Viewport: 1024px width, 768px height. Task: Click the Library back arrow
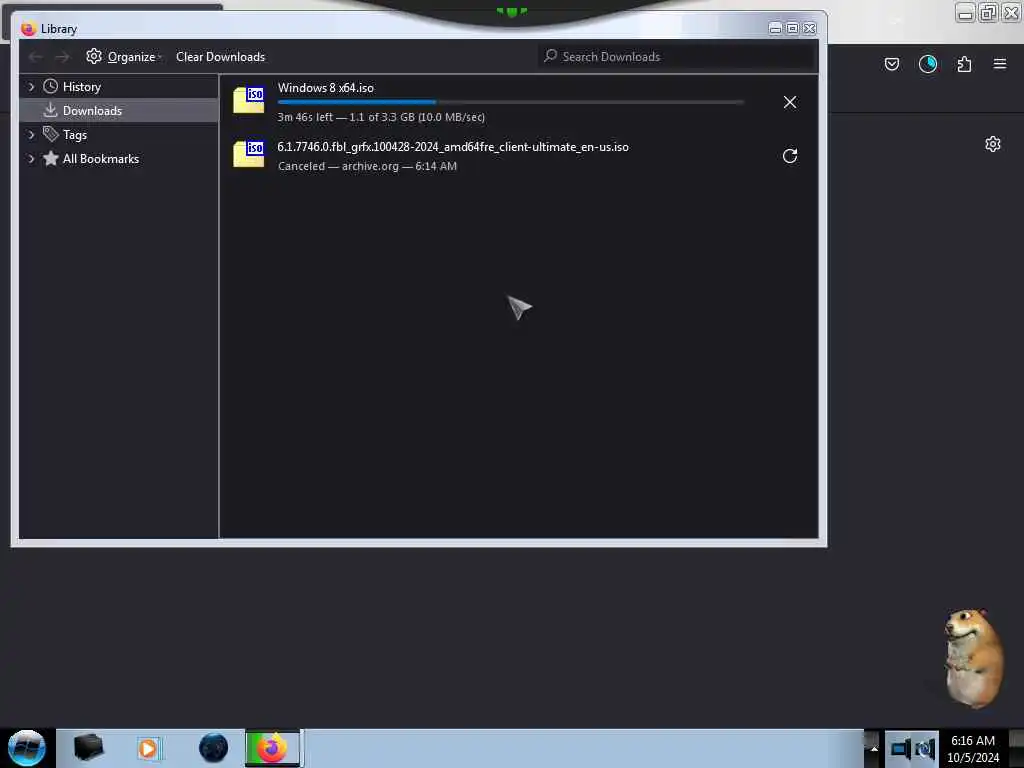(x=35, y=57)
